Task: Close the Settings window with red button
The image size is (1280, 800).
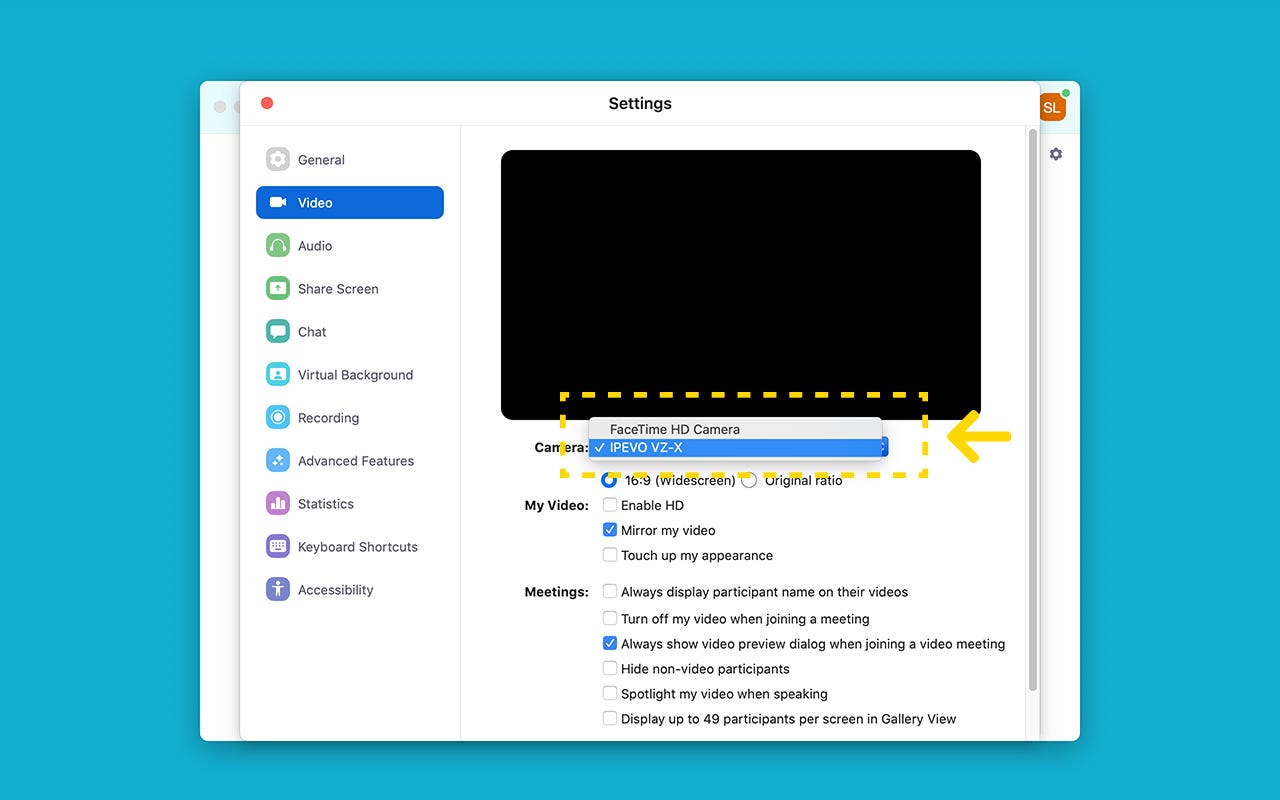Action: click(267, 103)
